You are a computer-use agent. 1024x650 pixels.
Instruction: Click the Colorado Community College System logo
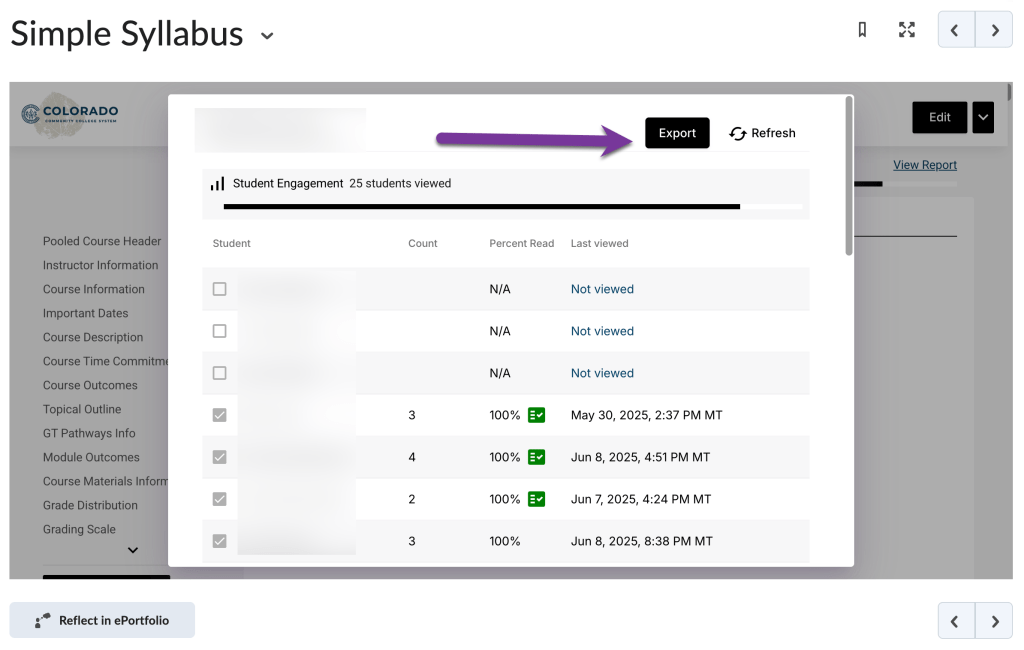click(69, 115)
